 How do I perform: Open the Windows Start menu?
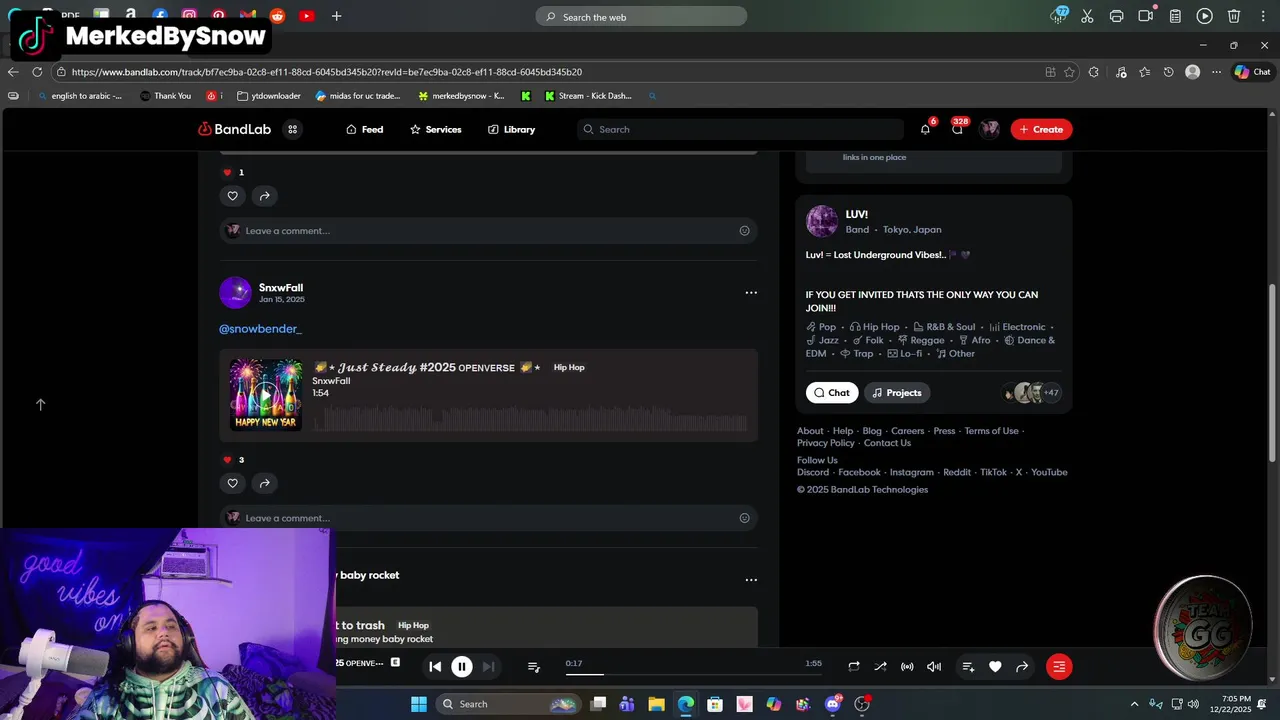(418, 704)
